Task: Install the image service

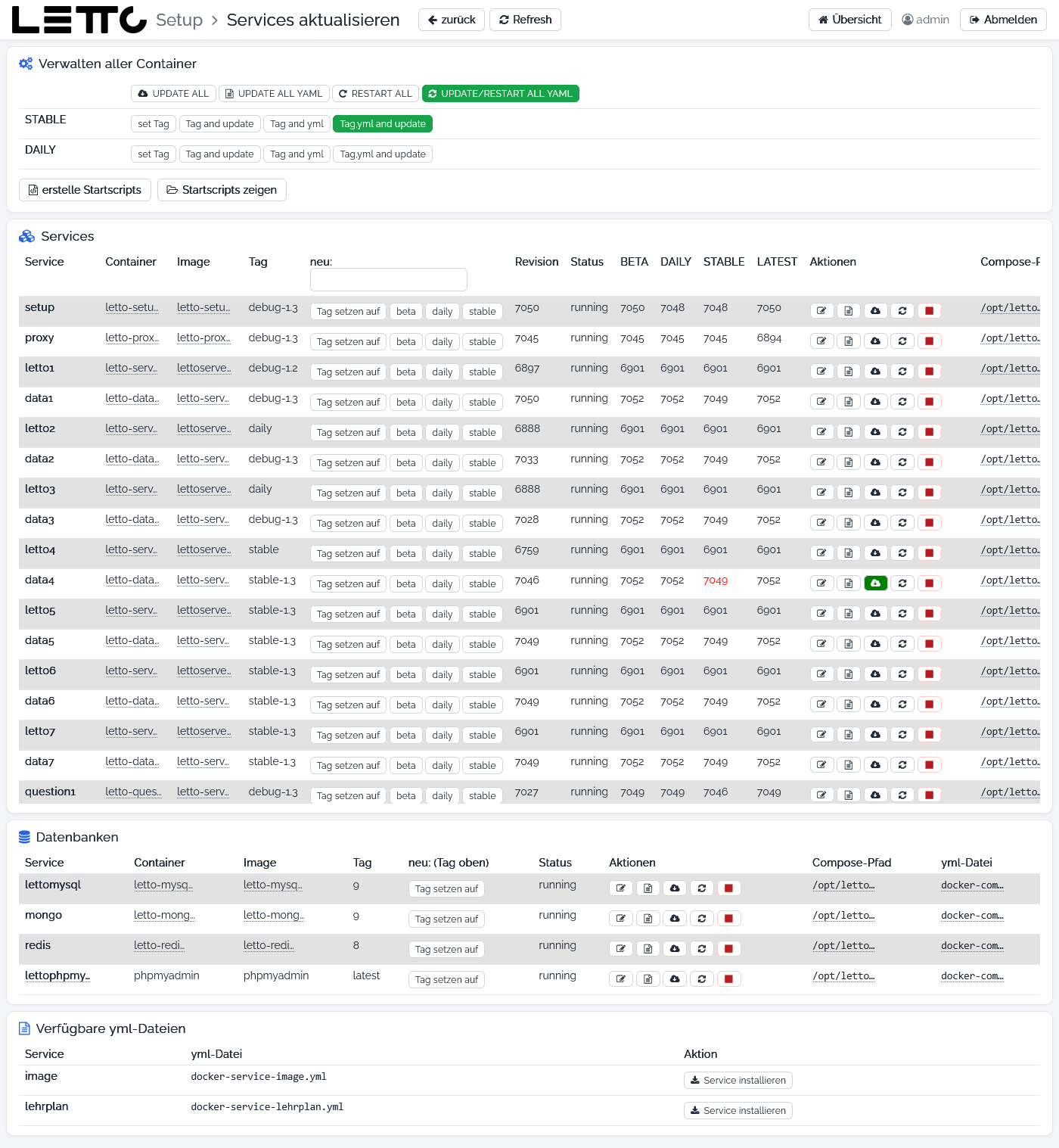Action: pos(738,1080)
